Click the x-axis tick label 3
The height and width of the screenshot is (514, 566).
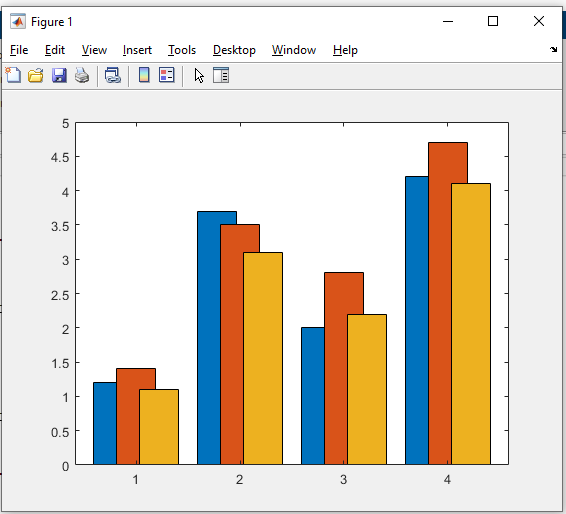click(x=344, y=480)
